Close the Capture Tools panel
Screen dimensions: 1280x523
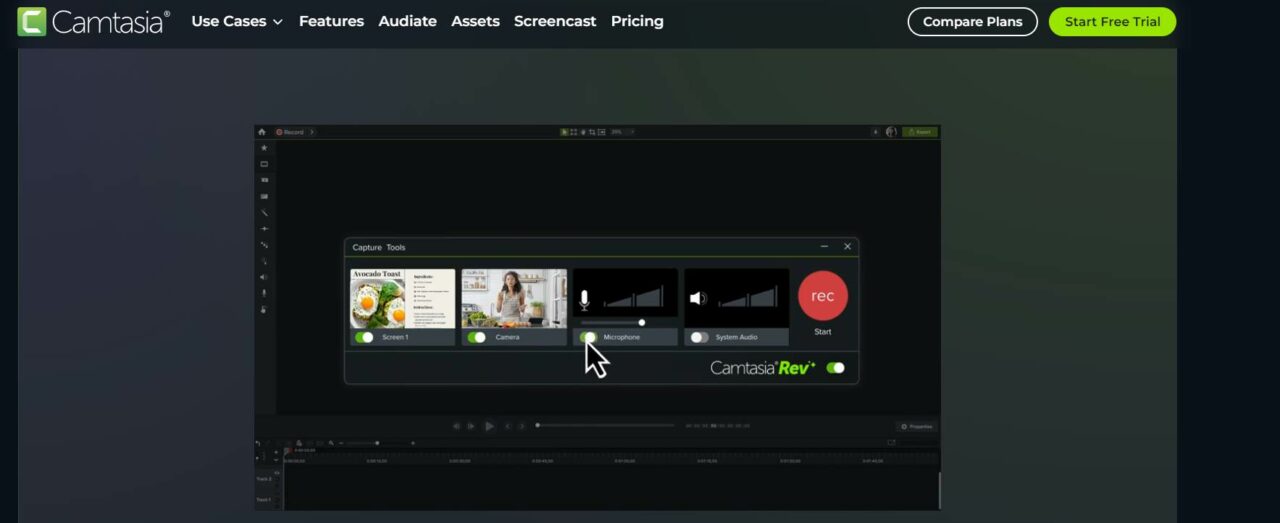click(x=847, y=246)
